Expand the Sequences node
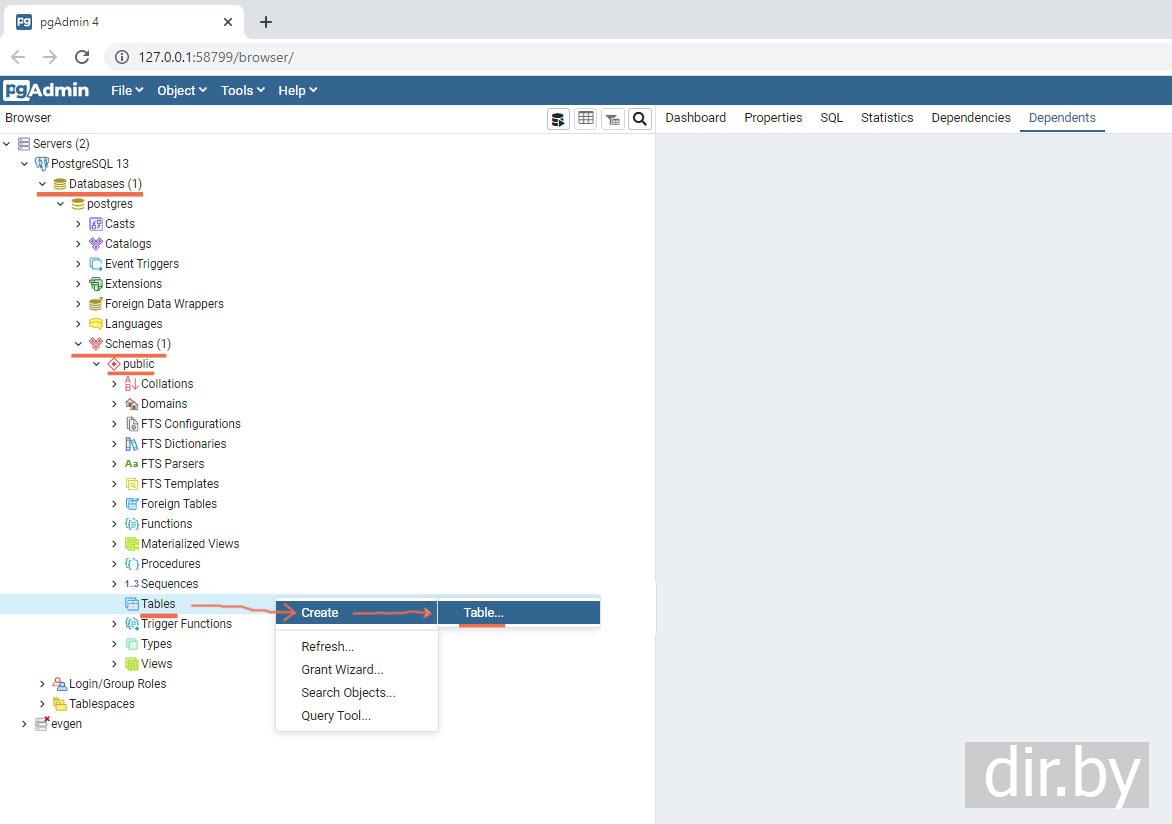 (114, 584)
